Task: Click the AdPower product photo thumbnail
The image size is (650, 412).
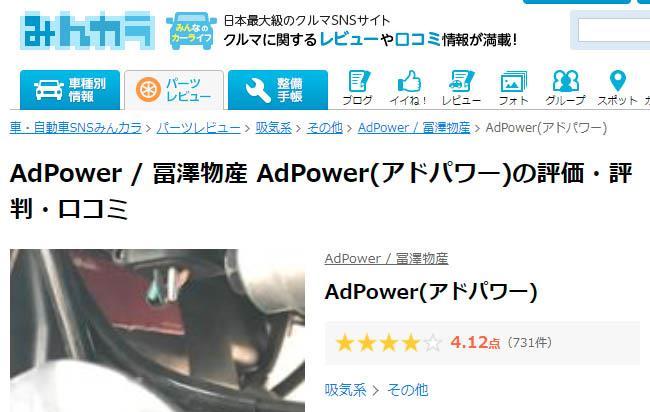Action: [158, 330]
